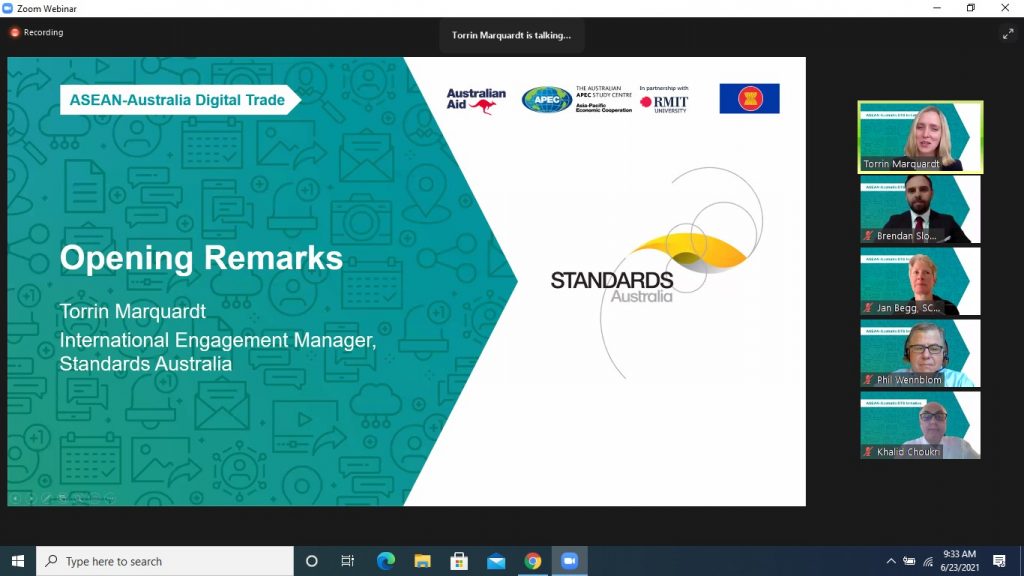Click the 'Type here to search' box

click(x=165, y=561)
